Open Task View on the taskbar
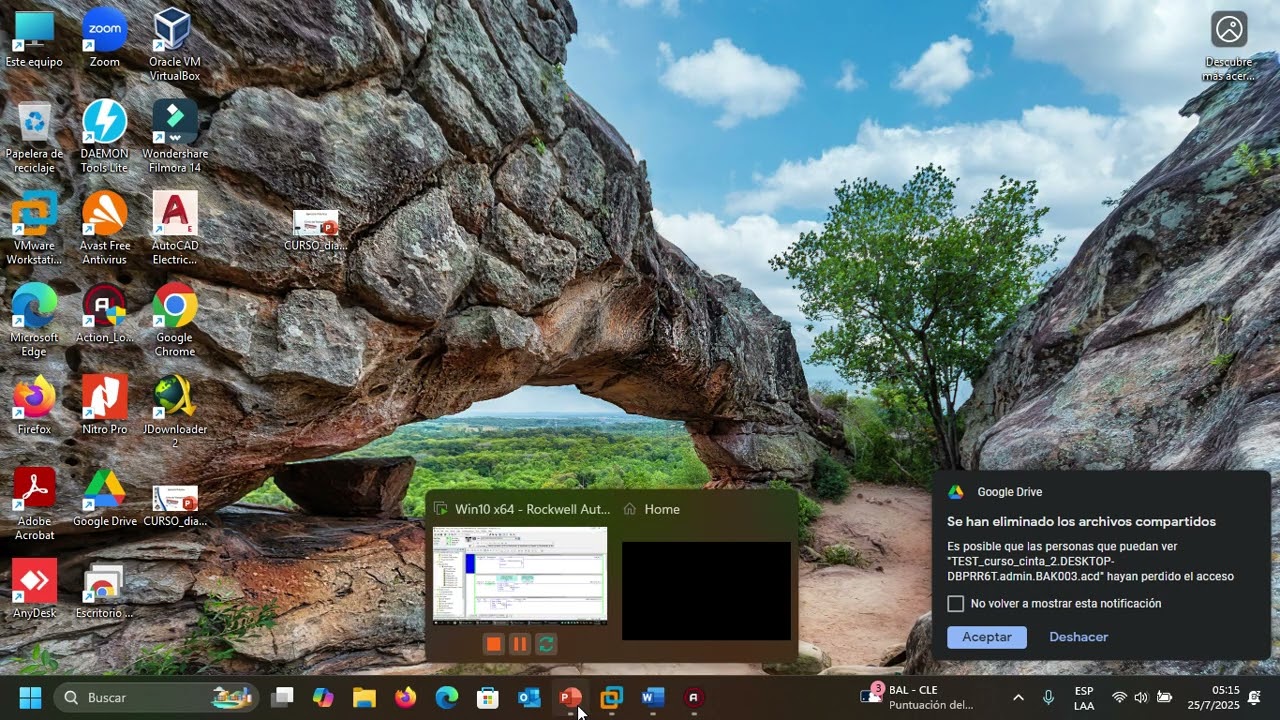The width and height of the screenshot is (1280, 720). pos(283,697)
